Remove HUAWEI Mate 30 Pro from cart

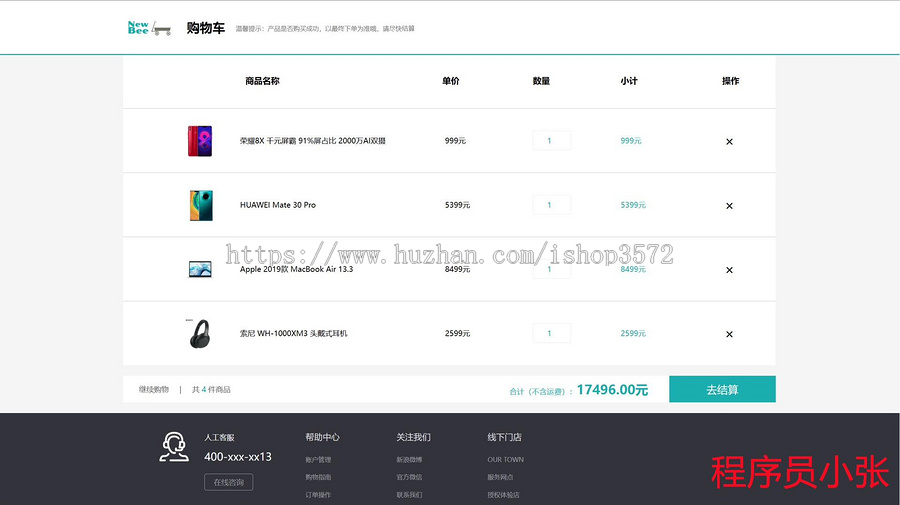click(x=729, y=206)
